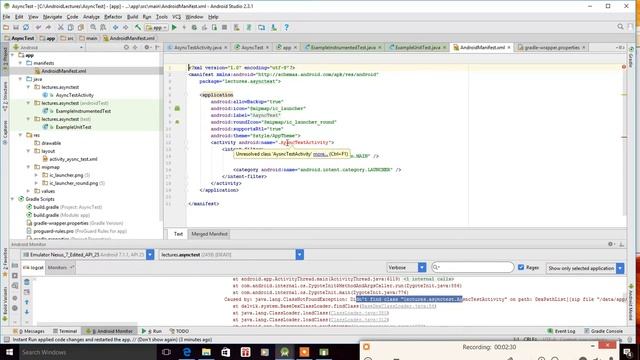Expand the values folder node

[28, 191]
